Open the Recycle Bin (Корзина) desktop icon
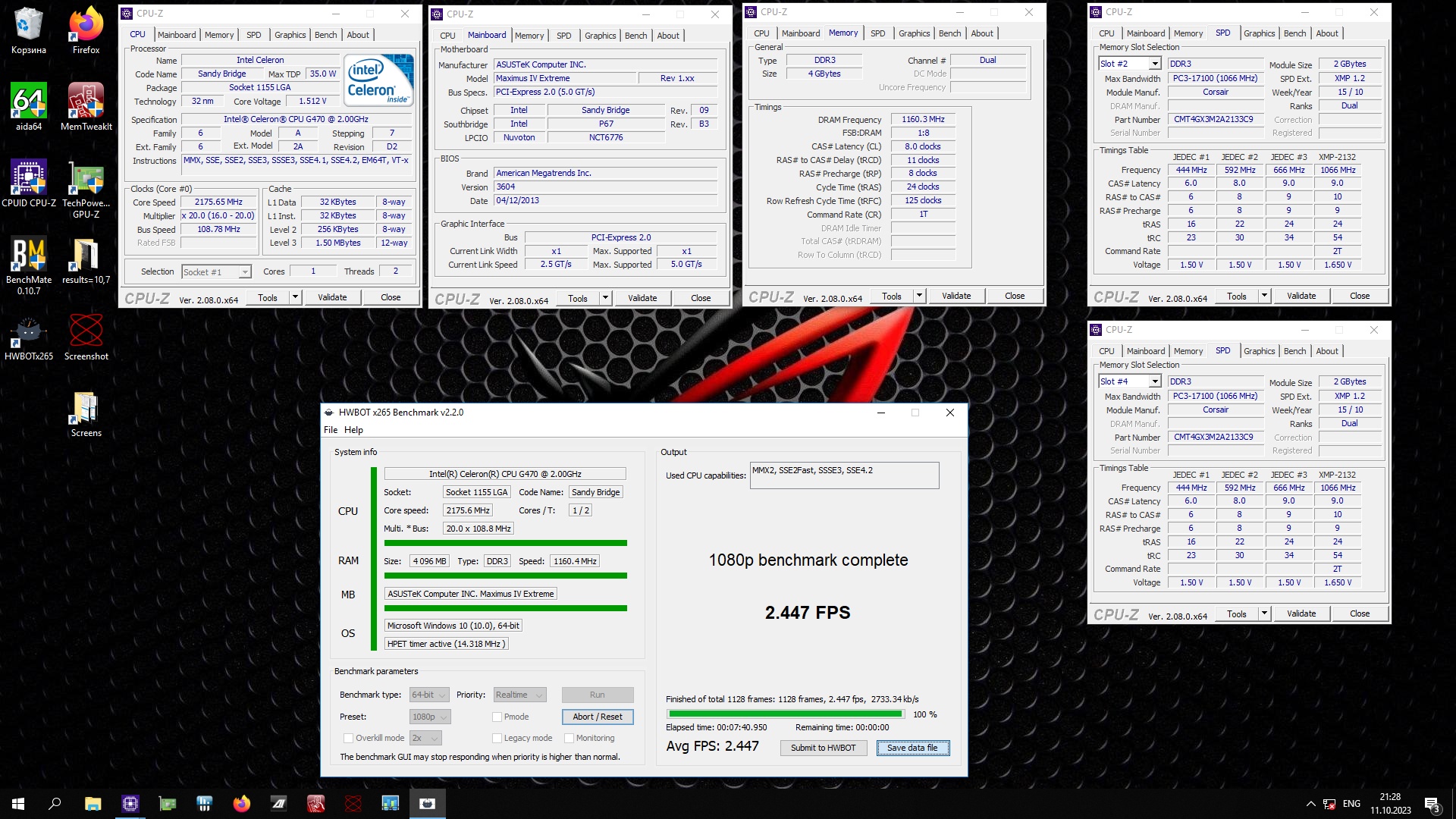Screen dimensions: 1456x819 (x=28, y=30)
